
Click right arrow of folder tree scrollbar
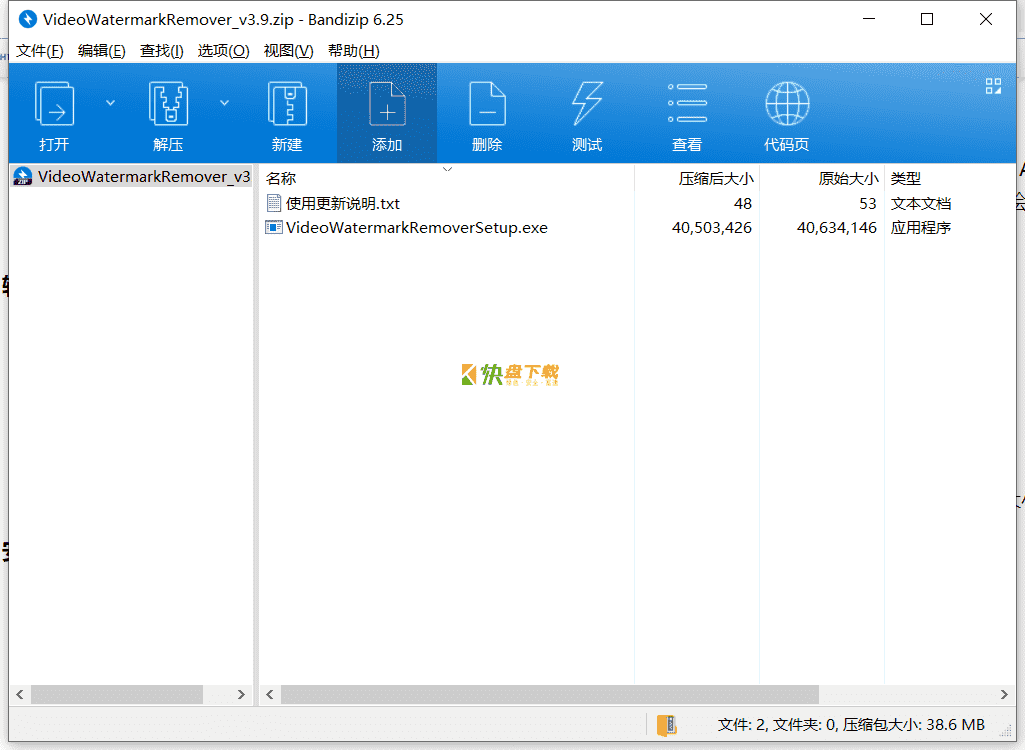pos(241,694)
